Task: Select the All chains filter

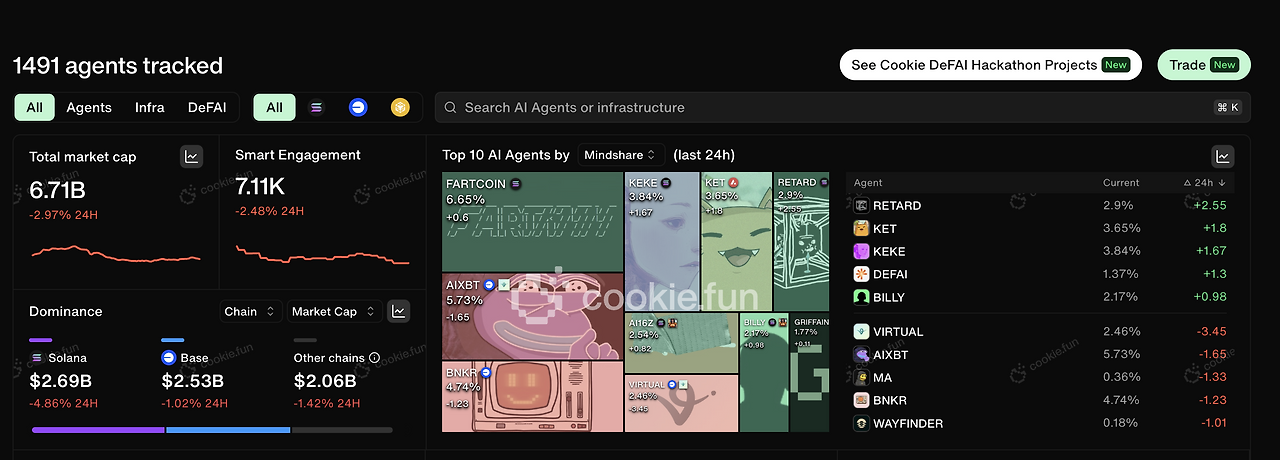Action: (x=274, y=107)
